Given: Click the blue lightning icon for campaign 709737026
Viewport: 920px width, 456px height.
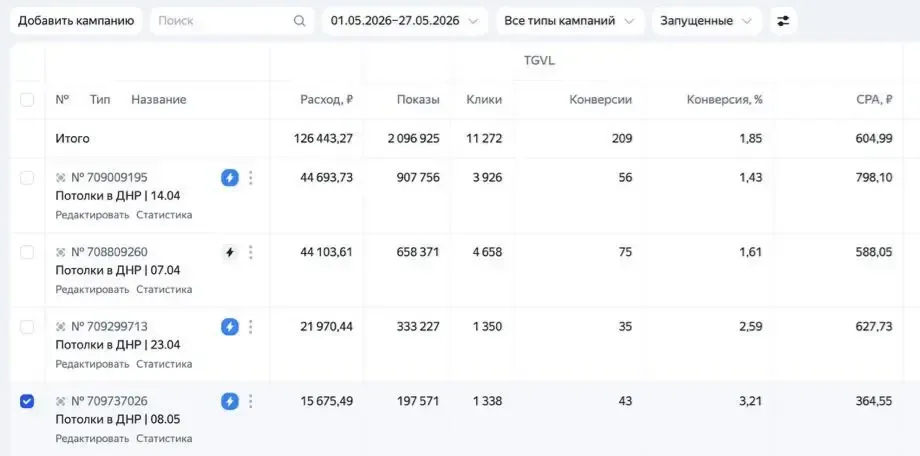Looking at the screenshot, I should [230, 401].
